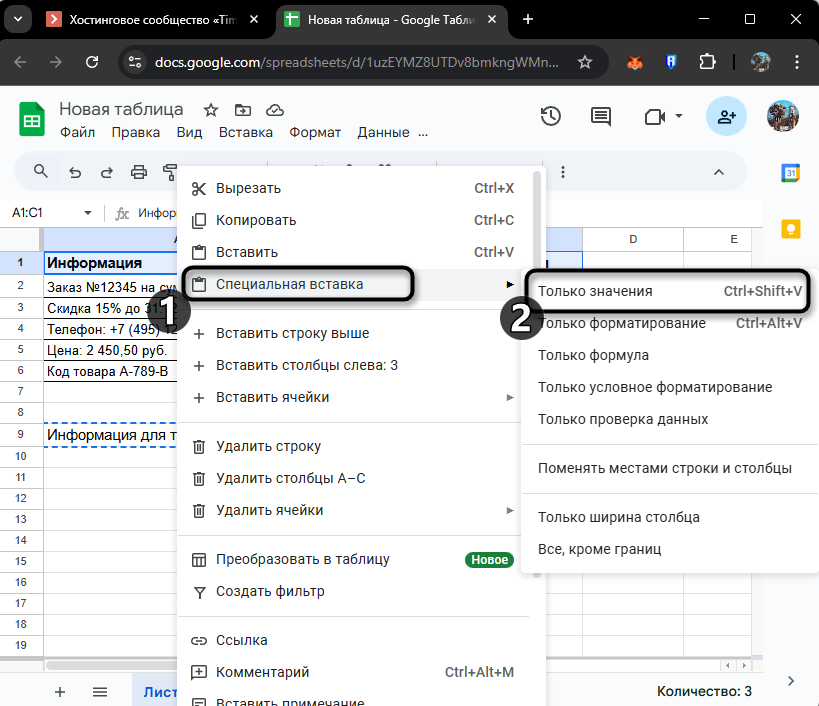The width and height of the screenshot is (819, 706).
Task: Open the share access button
Action: (x=726, y=116)
